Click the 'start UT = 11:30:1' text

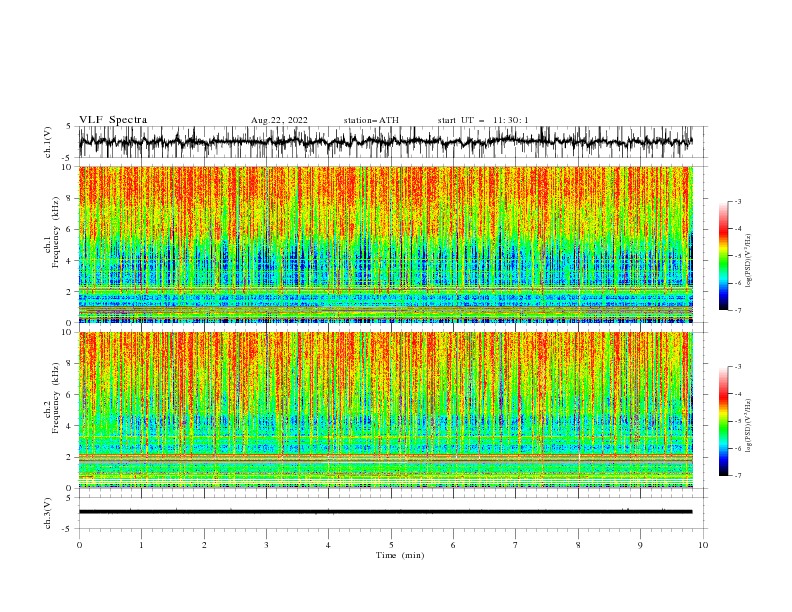coord(483,120)
